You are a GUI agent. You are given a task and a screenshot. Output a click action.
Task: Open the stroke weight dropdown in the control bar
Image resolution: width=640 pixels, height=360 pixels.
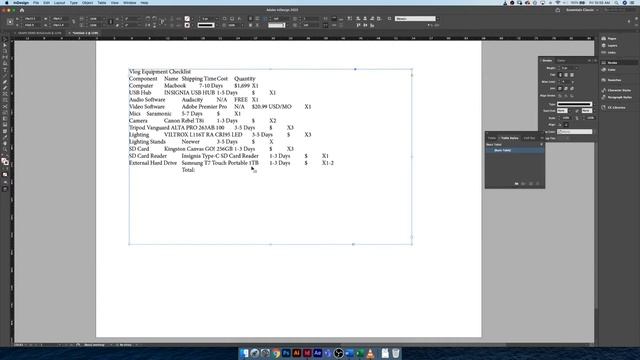[x=217, y=18]
